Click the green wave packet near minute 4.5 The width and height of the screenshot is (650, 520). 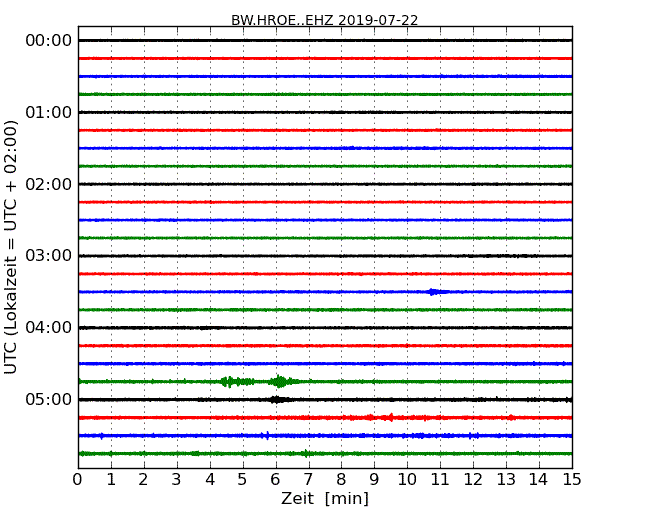click(237, 381)
